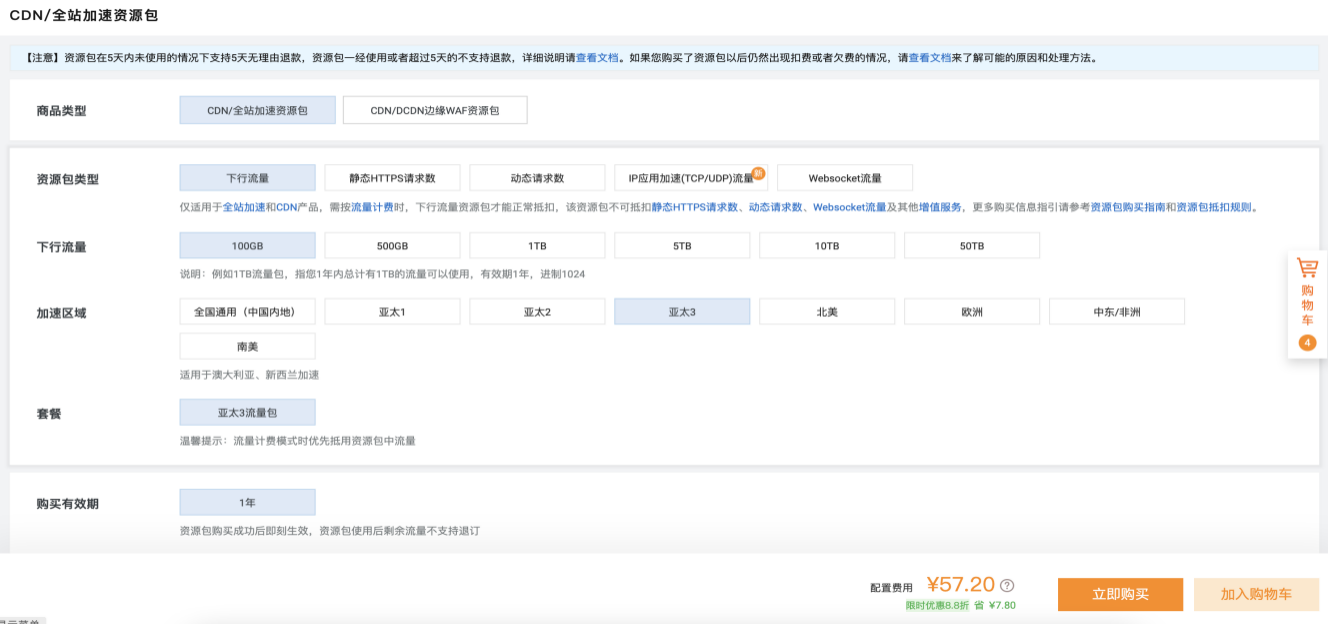Pick the 500GB traffic size
The image size is (1328, 640).
coord(392,246)
